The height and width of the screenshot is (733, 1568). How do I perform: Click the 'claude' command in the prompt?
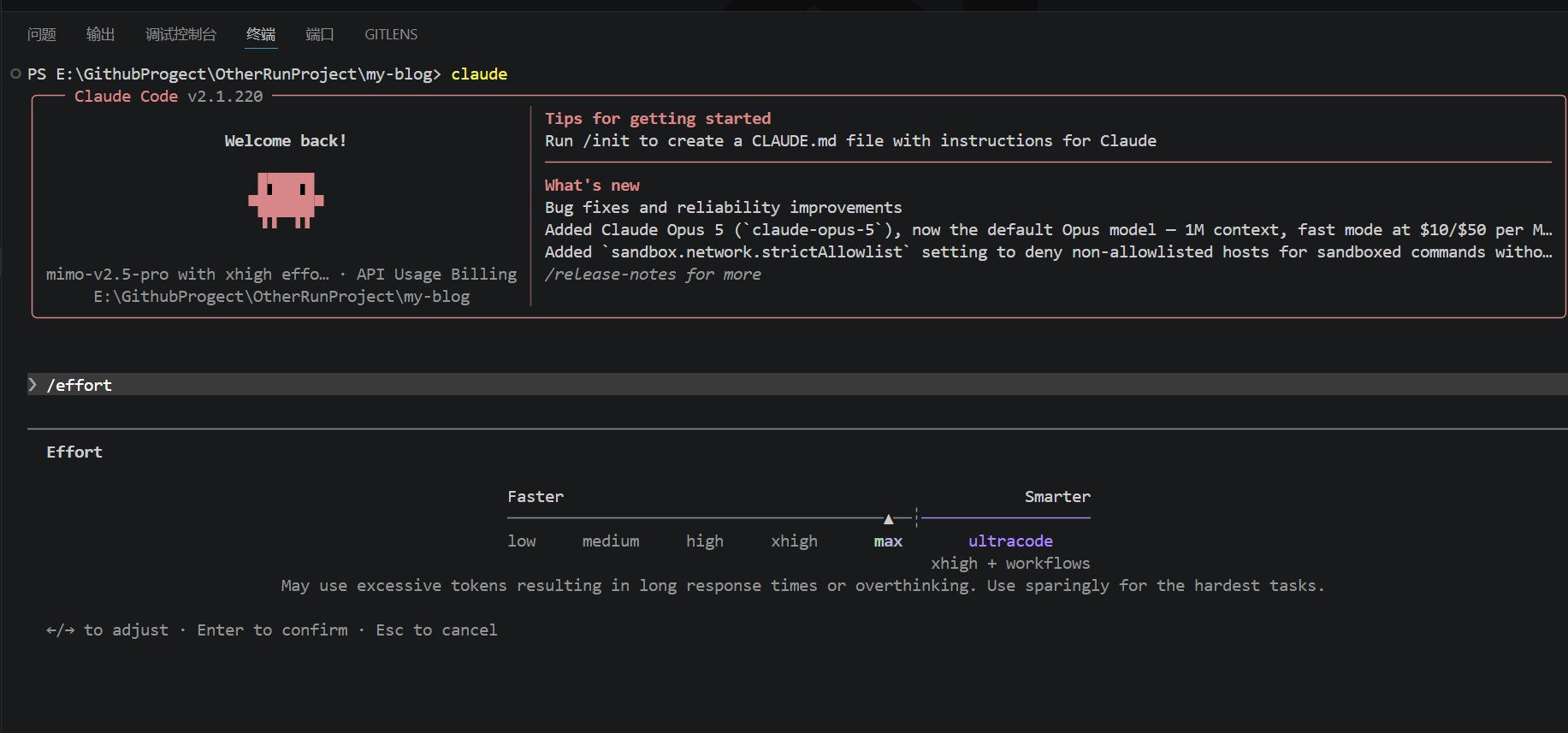click(479, 74)
